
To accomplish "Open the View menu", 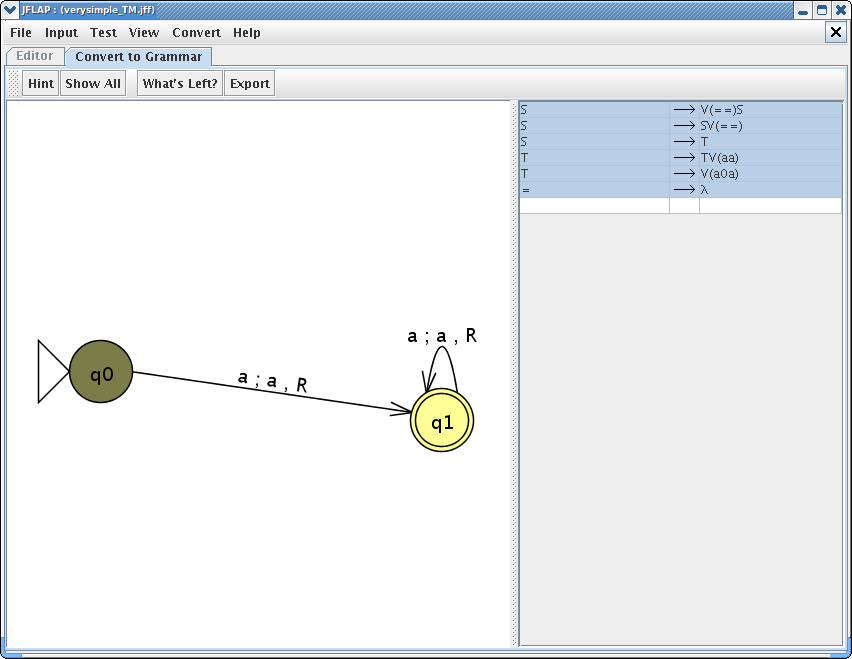I will click(144, 33).
